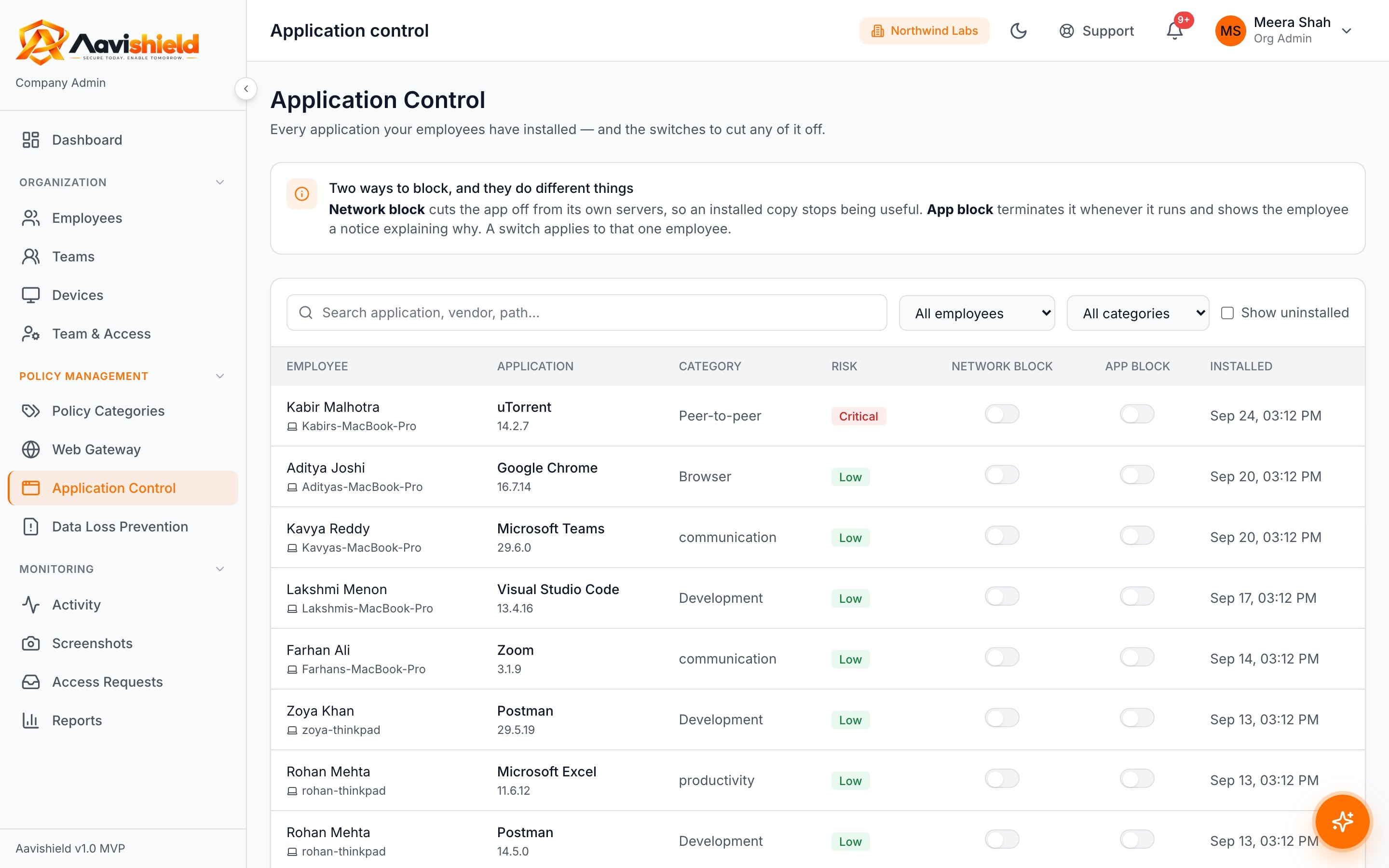This screenshot has height=868, width=1389.
Task: Click the Web Gateway globe icon
Action: (30, 449)
